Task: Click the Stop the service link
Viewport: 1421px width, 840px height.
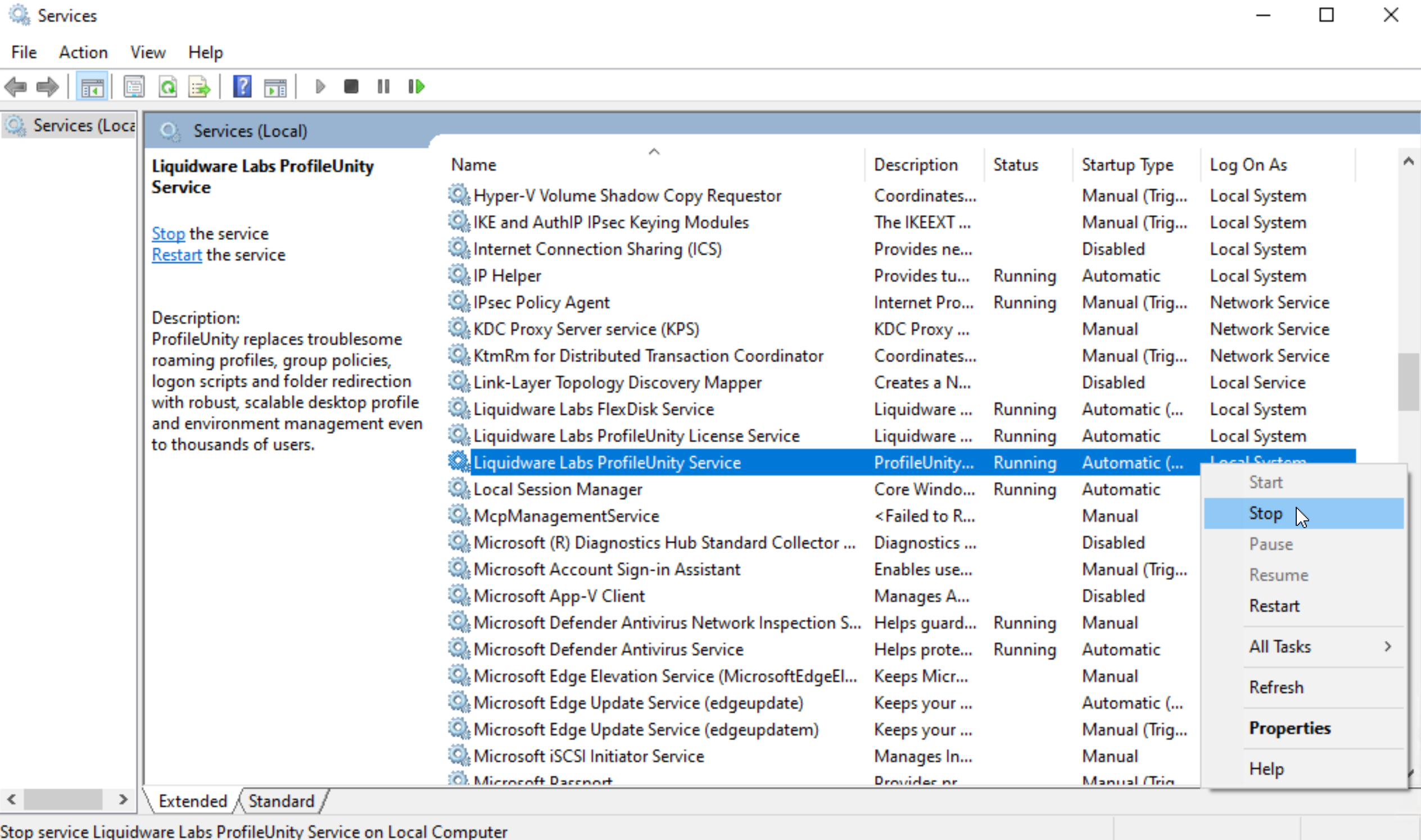Action: coord(168,233)
